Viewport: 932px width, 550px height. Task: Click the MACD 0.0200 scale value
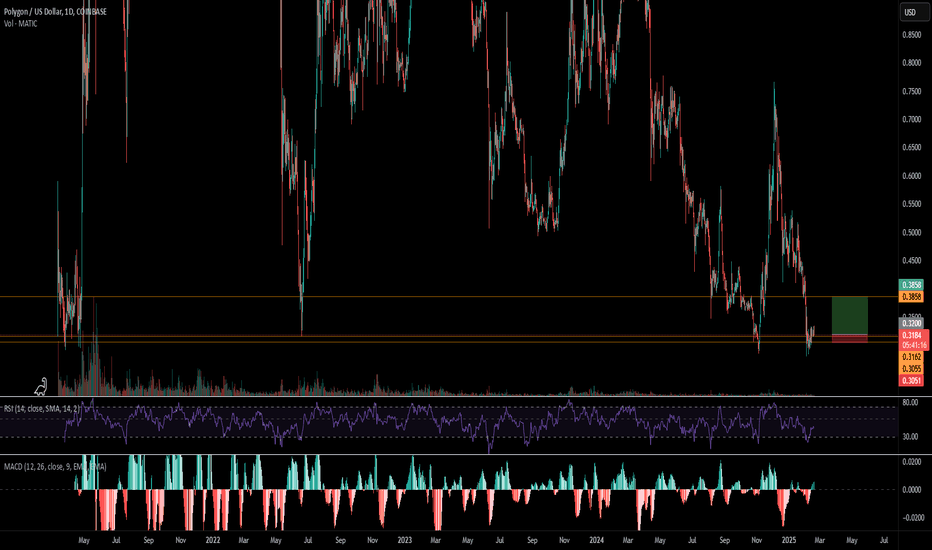point(911,462)
